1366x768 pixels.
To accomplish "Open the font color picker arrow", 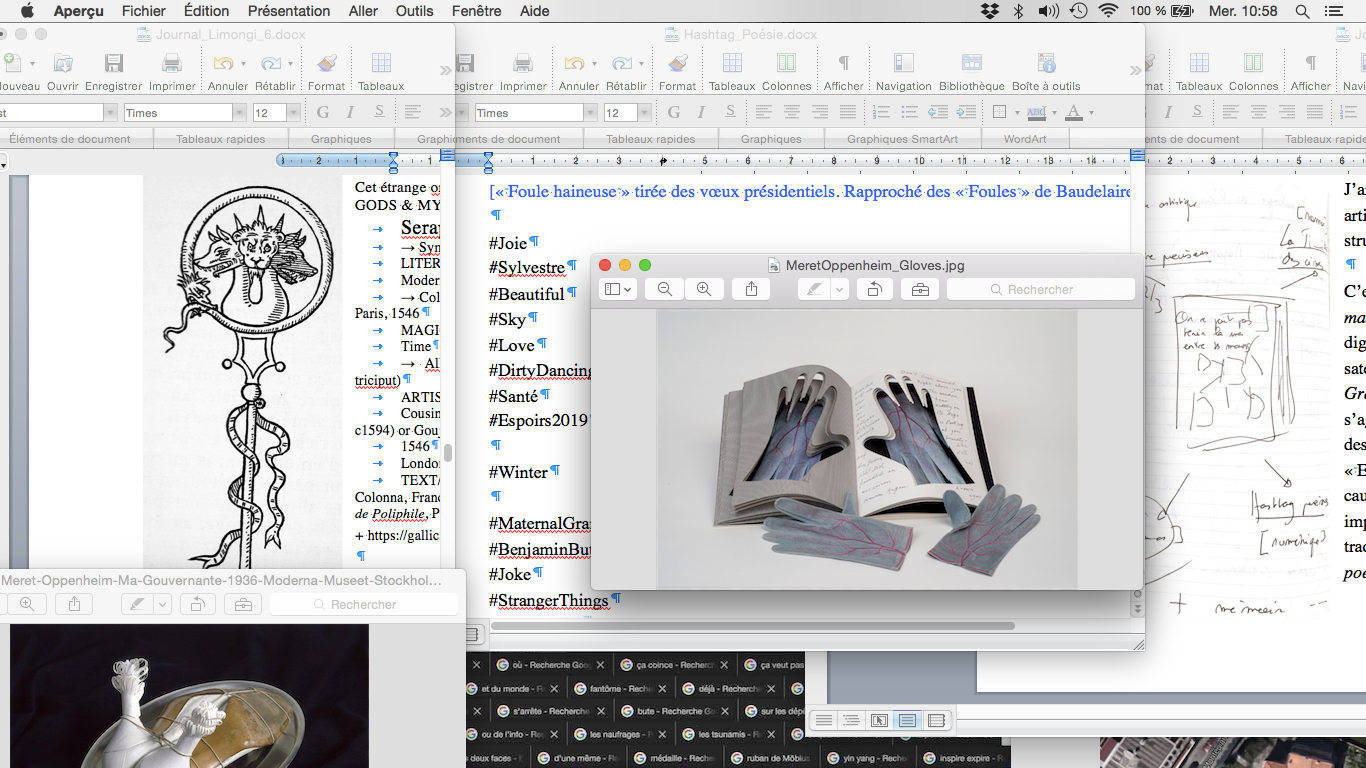I will click(x=1091, y=113).
